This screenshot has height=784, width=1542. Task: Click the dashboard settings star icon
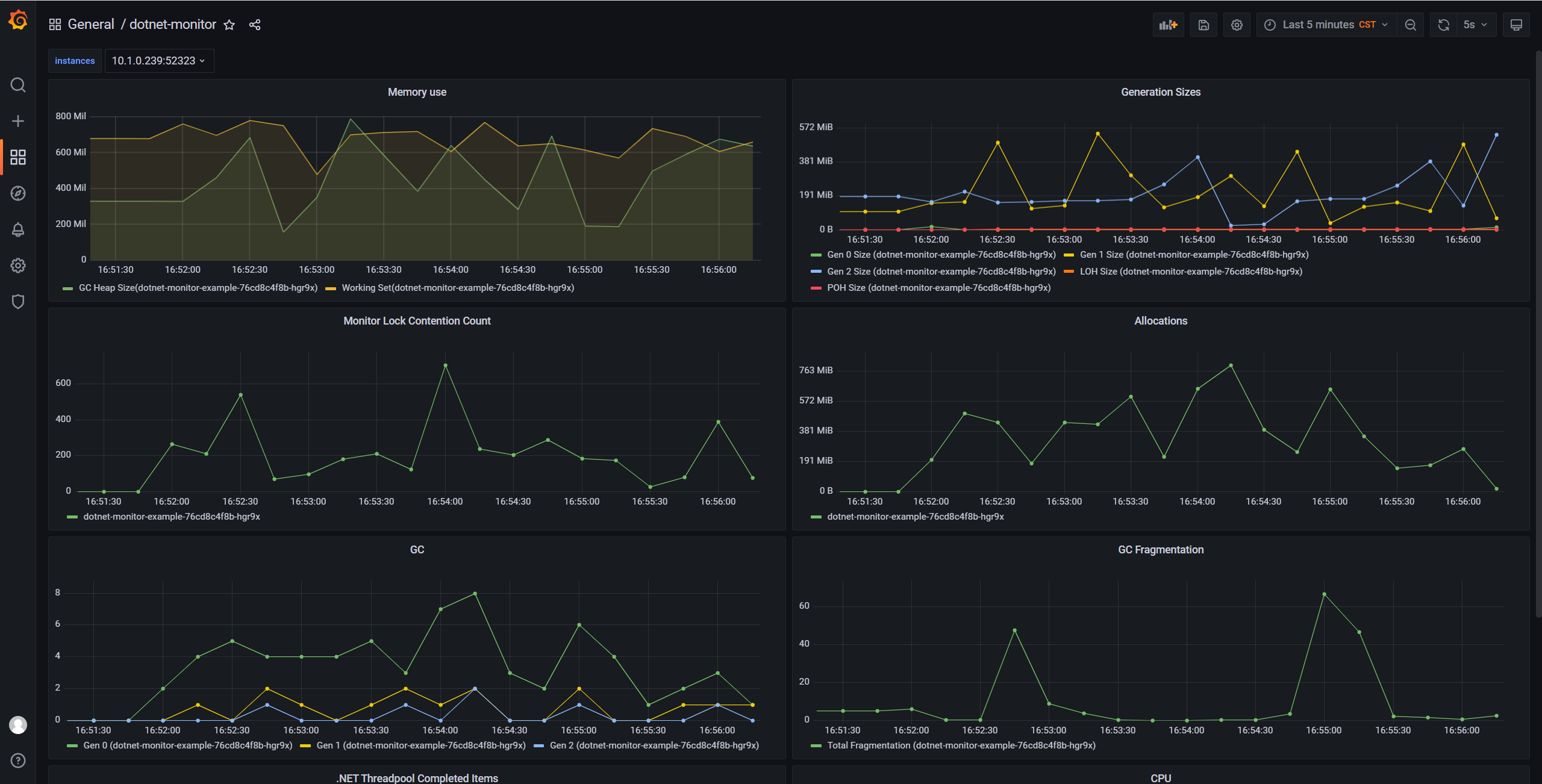click(229, 25)
